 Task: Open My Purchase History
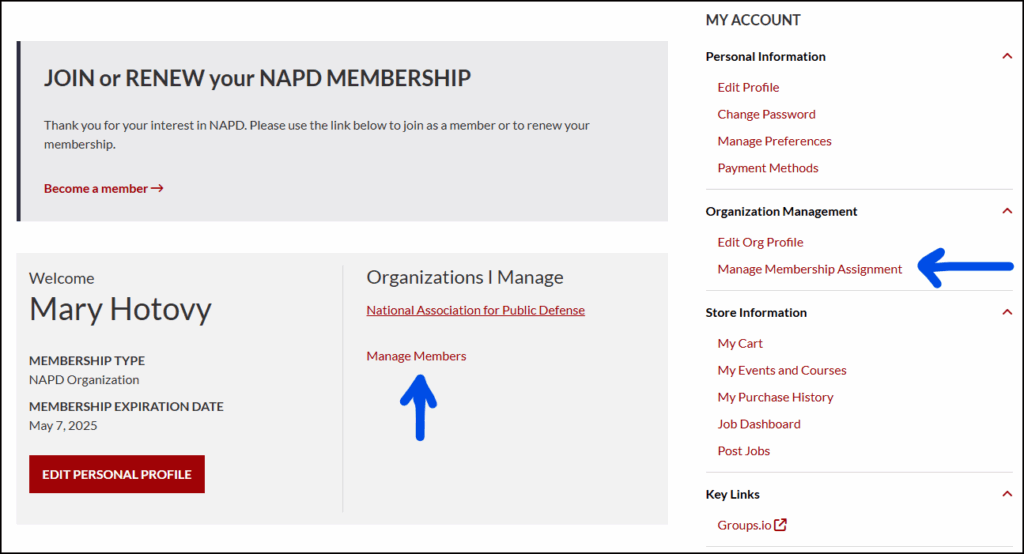775,397
